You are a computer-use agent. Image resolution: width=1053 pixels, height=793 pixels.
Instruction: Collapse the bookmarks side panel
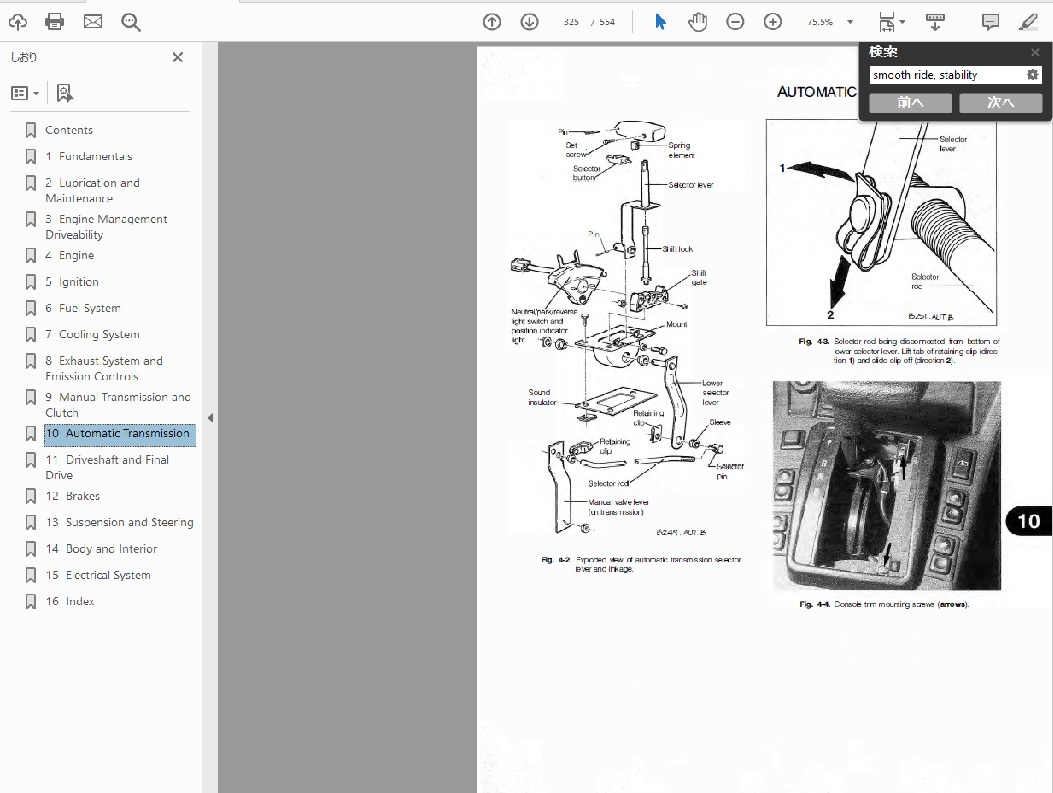[210, 417]
